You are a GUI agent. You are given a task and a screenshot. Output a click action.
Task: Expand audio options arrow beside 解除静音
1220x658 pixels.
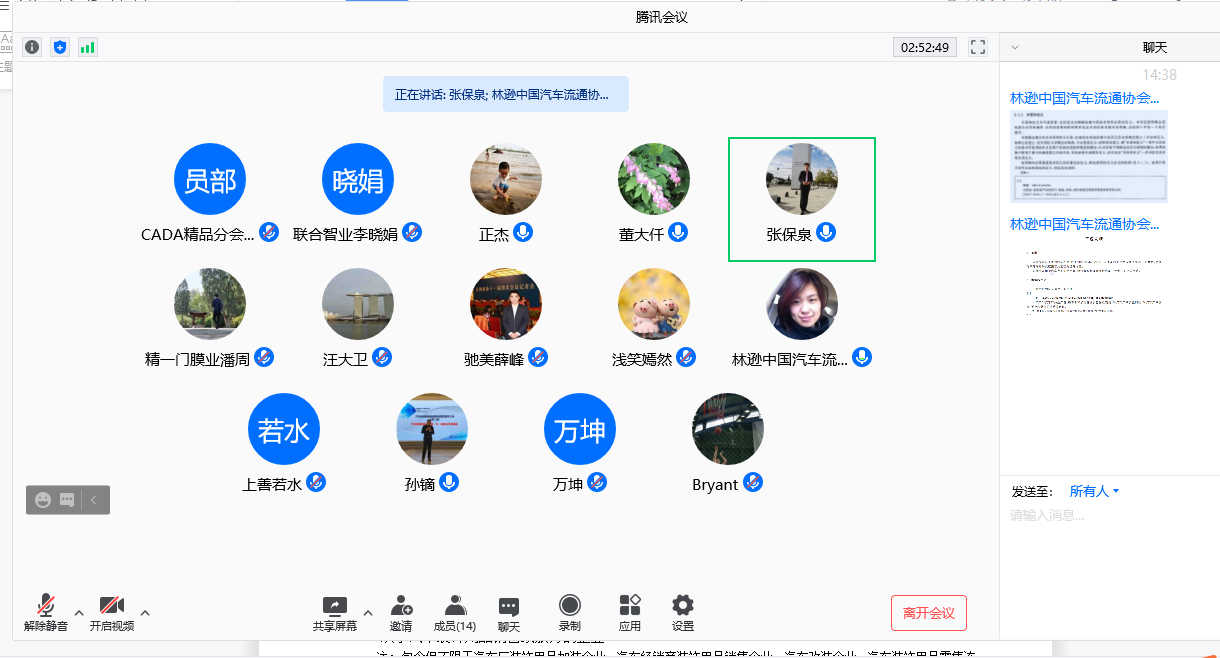pyautogui.click(x=79, y=613)
